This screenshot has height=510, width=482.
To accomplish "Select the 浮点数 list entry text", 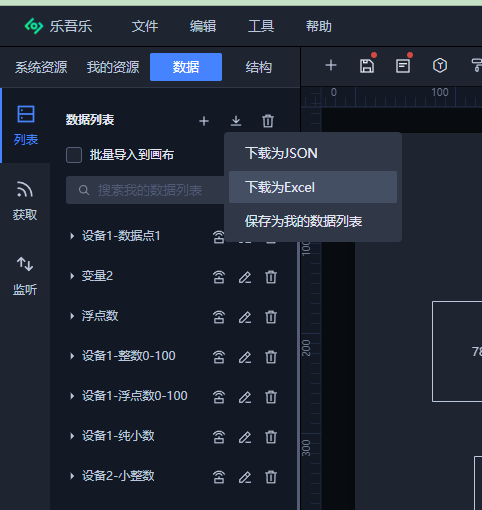I will tap(100, 316).
